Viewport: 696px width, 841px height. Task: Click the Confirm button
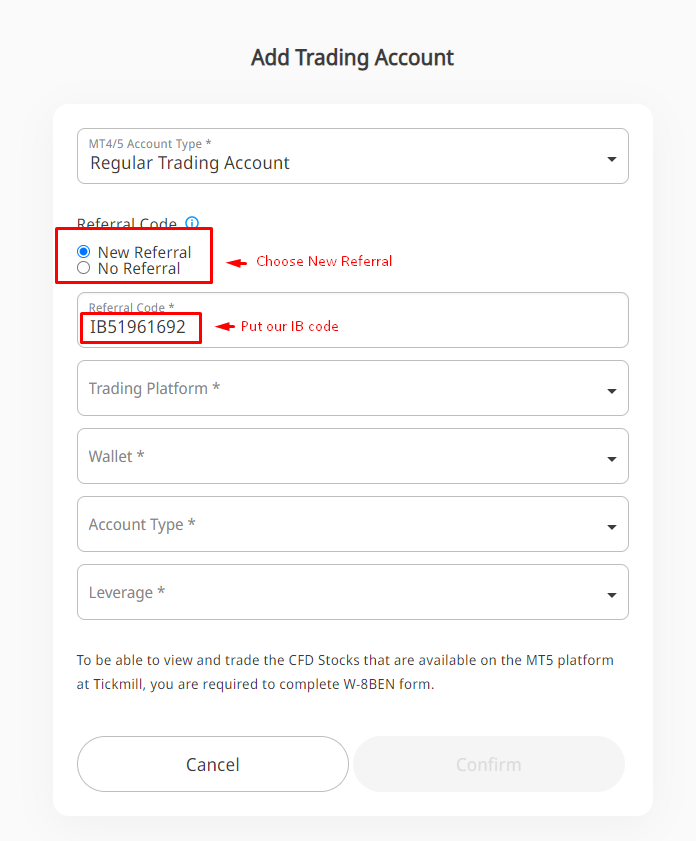(x=488, y=764)
